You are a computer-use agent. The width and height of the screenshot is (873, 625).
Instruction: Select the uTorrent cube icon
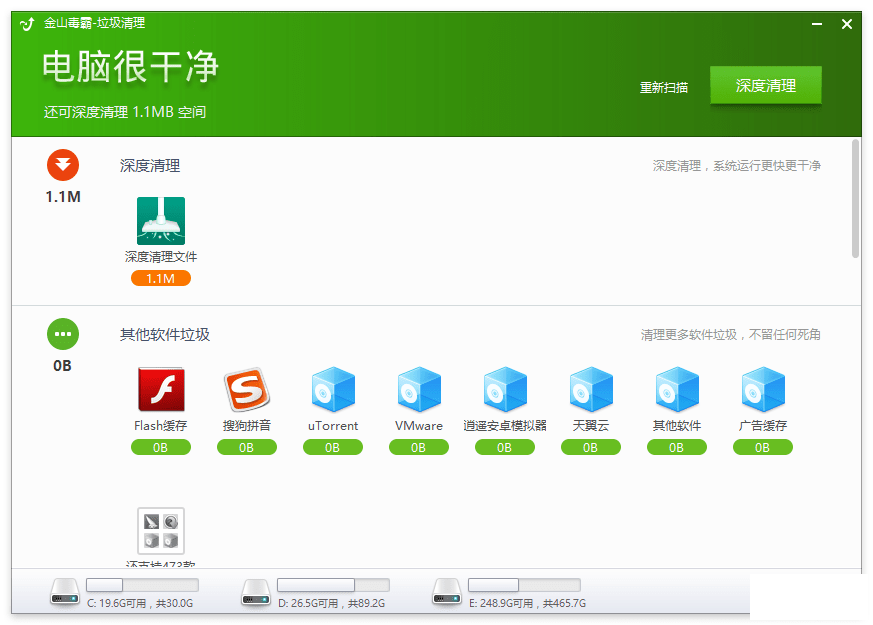[x=333, y=389]
